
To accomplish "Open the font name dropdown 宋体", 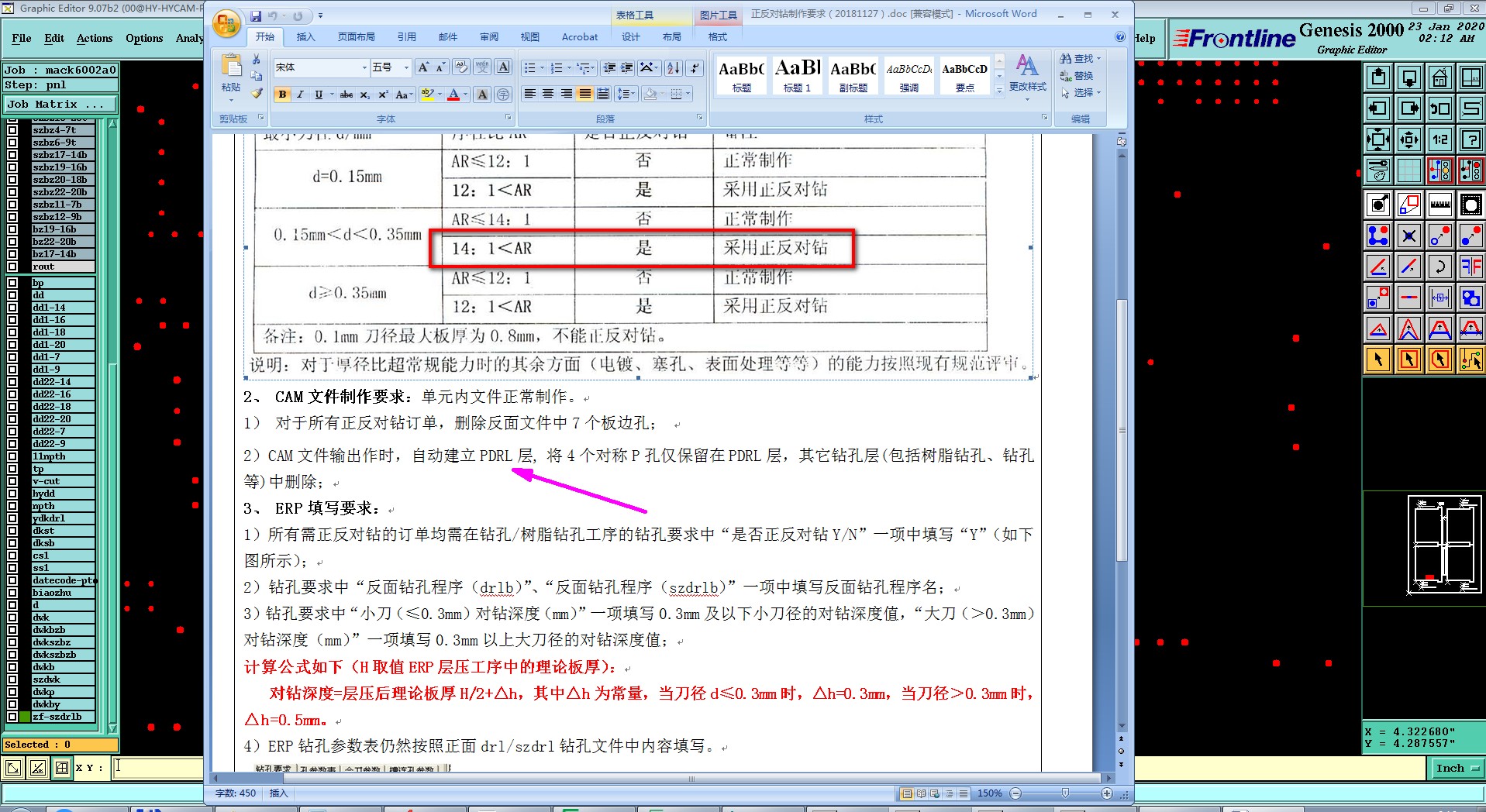I will [364, 68].
